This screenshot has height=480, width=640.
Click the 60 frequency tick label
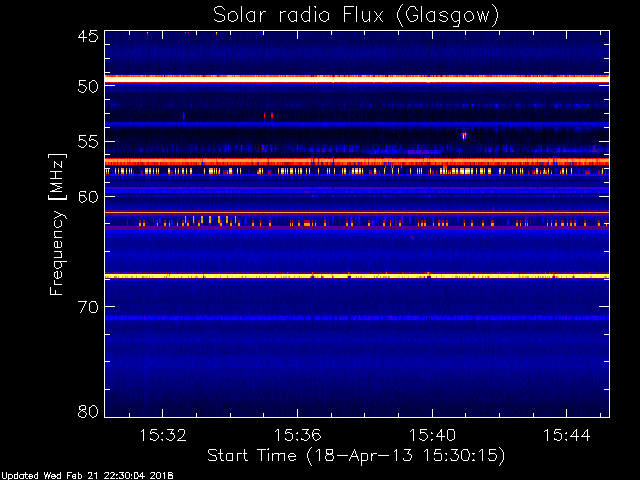[88, 196]
